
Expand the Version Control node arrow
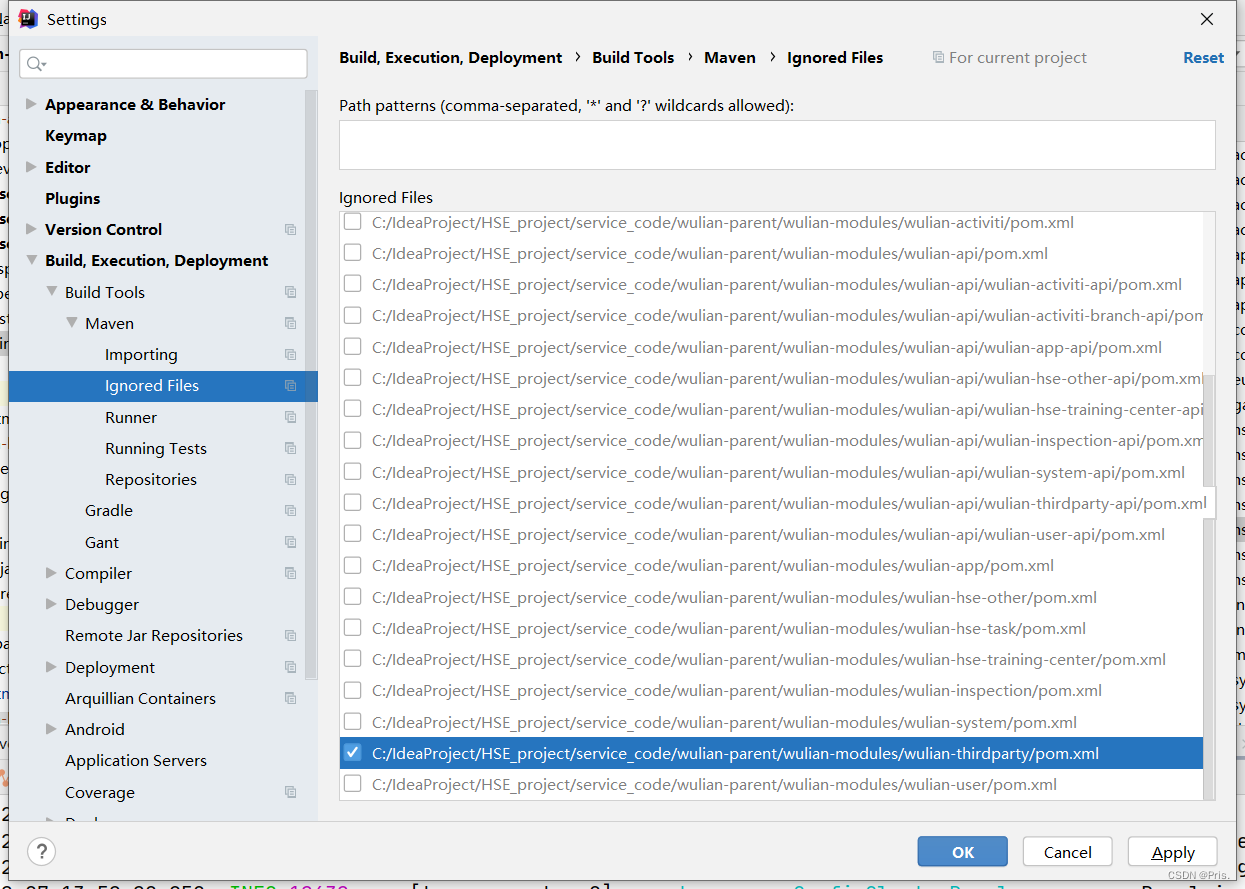[31, 229]
